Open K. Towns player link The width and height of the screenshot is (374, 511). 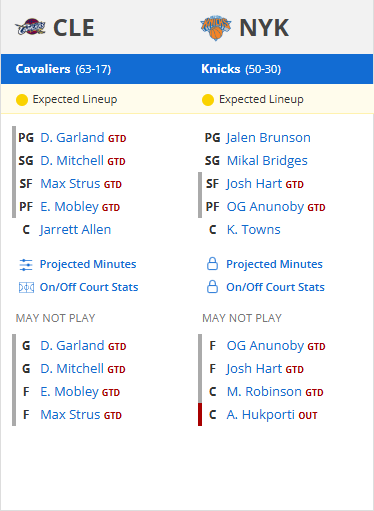click(253, 230)
